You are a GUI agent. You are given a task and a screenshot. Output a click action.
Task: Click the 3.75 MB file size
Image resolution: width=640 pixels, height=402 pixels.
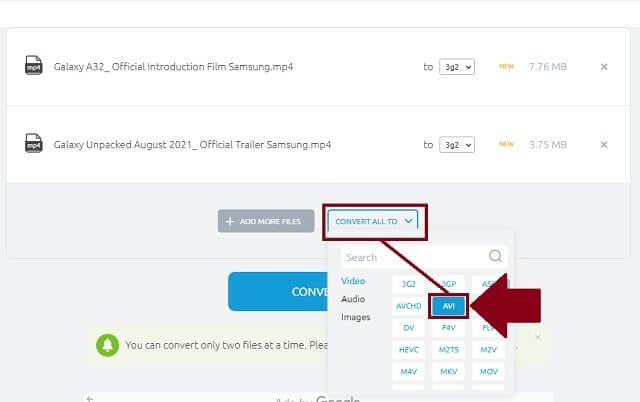(548, 144)
